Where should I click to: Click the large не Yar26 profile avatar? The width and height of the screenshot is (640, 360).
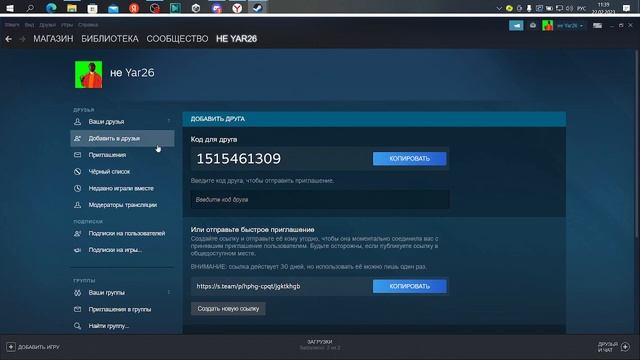click(89, 75)
